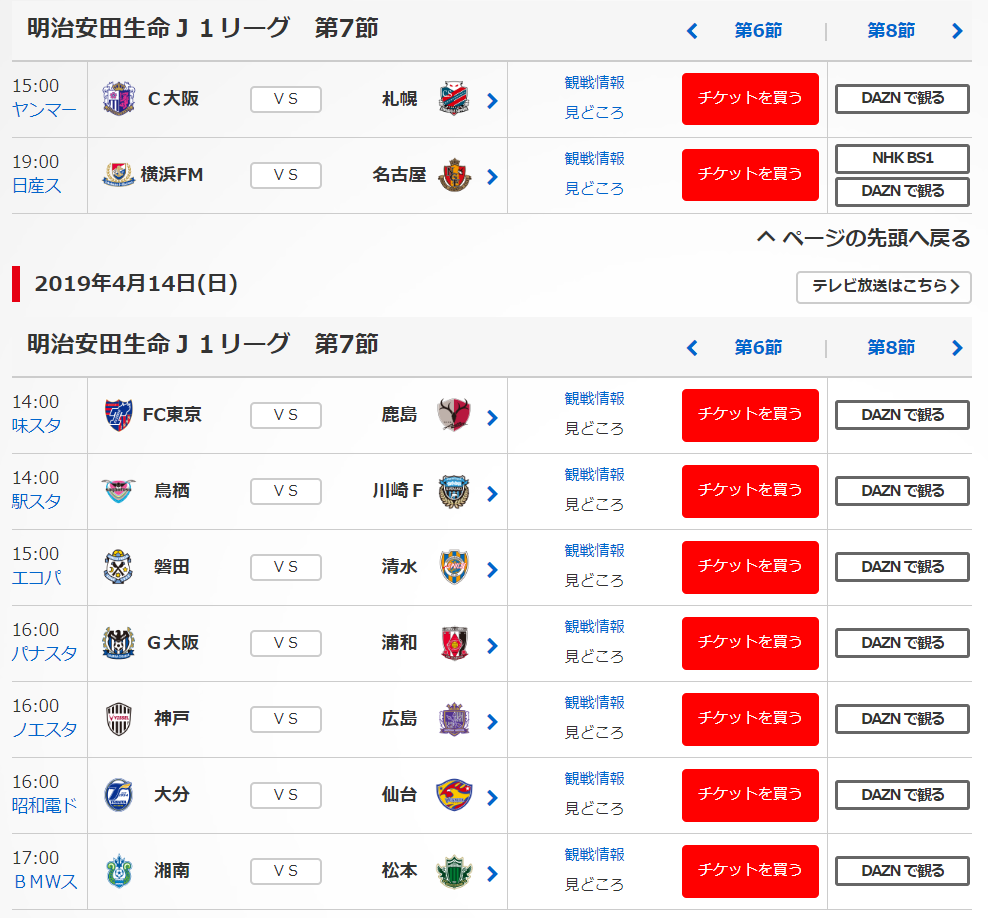Click the Nagoya Grampus team crest
Viewport: 988px width, 918px height.
[453, 175]
